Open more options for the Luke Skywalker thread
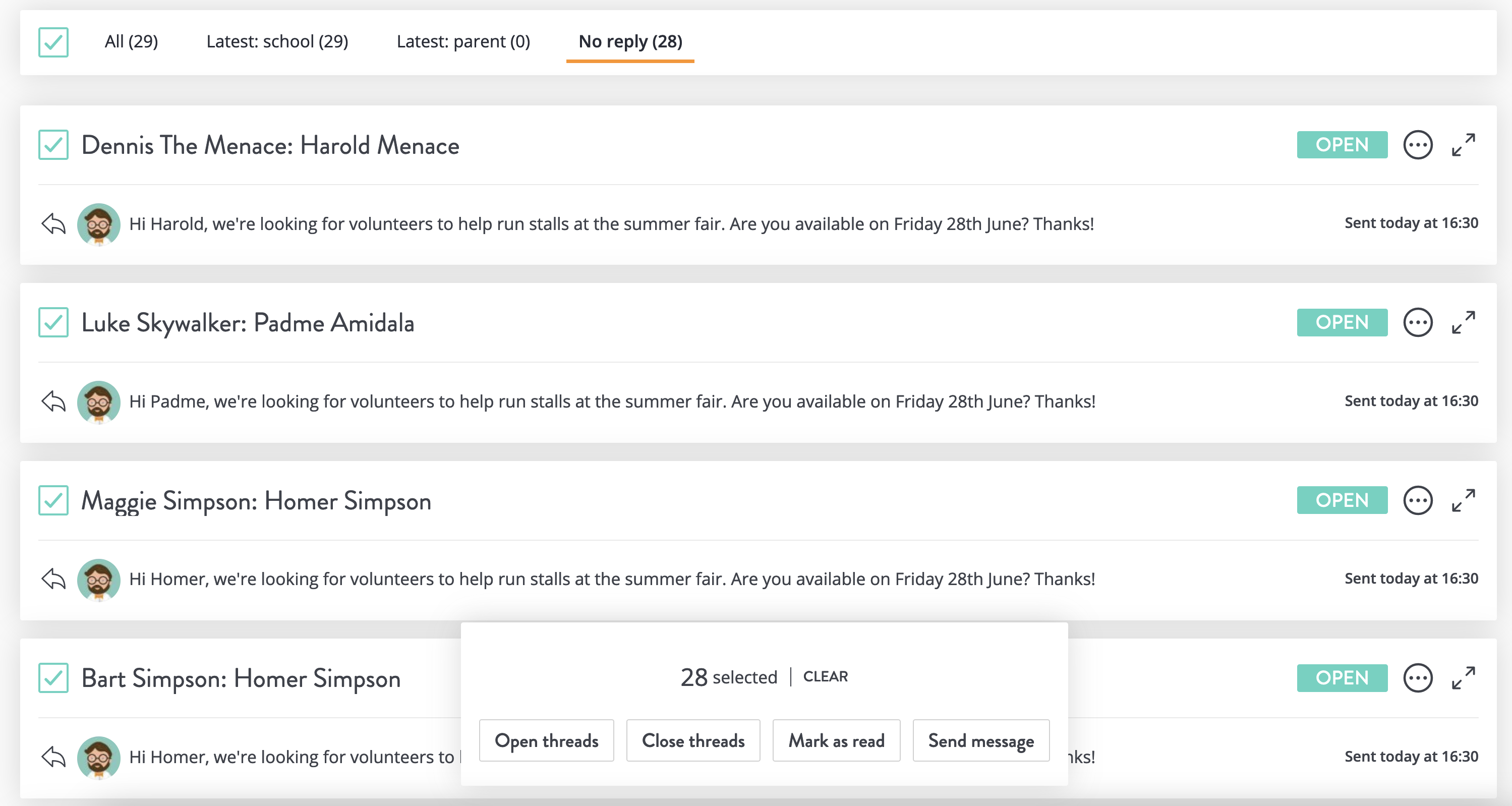Viewport: 1512px width, 806px height. tap(1418, 322)
